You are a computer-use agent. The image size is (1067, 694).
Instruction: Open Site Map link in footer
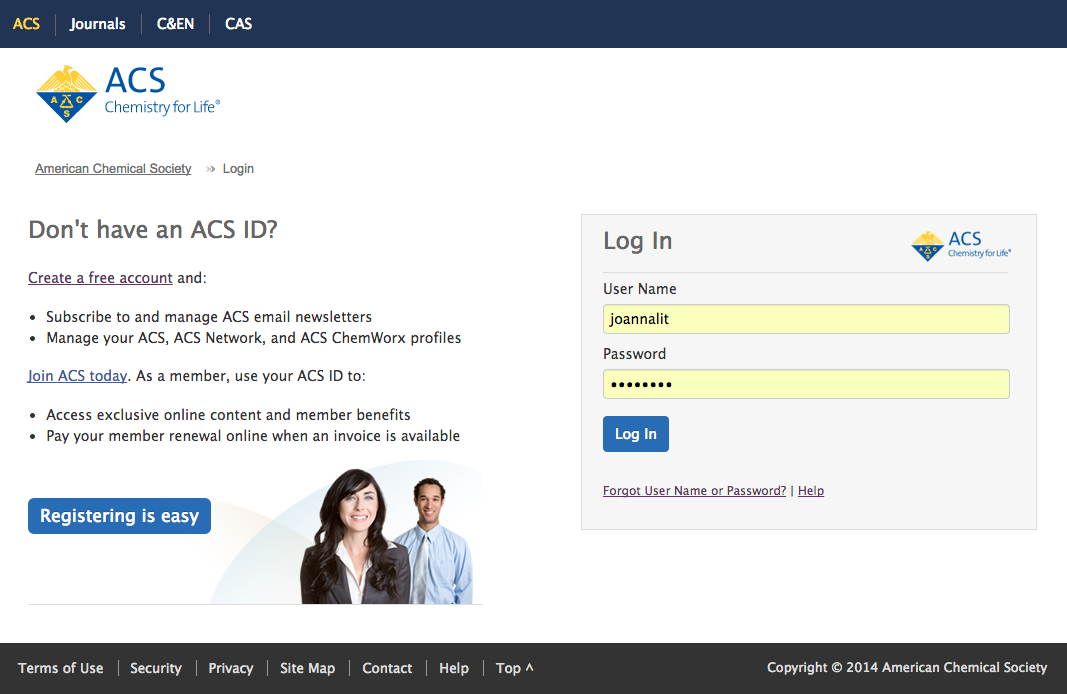(x=308, y=668)
